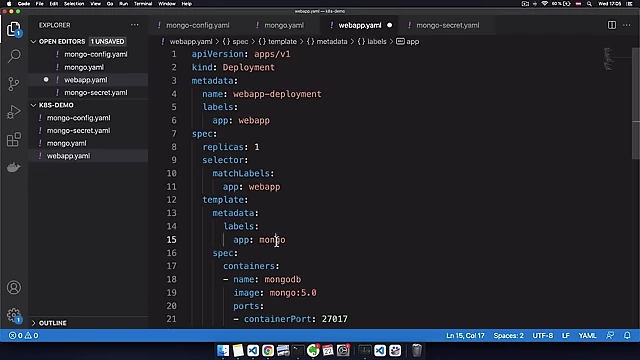Open Notes from the Dock
Screen dimensions: 640x360
pos(238,350)
